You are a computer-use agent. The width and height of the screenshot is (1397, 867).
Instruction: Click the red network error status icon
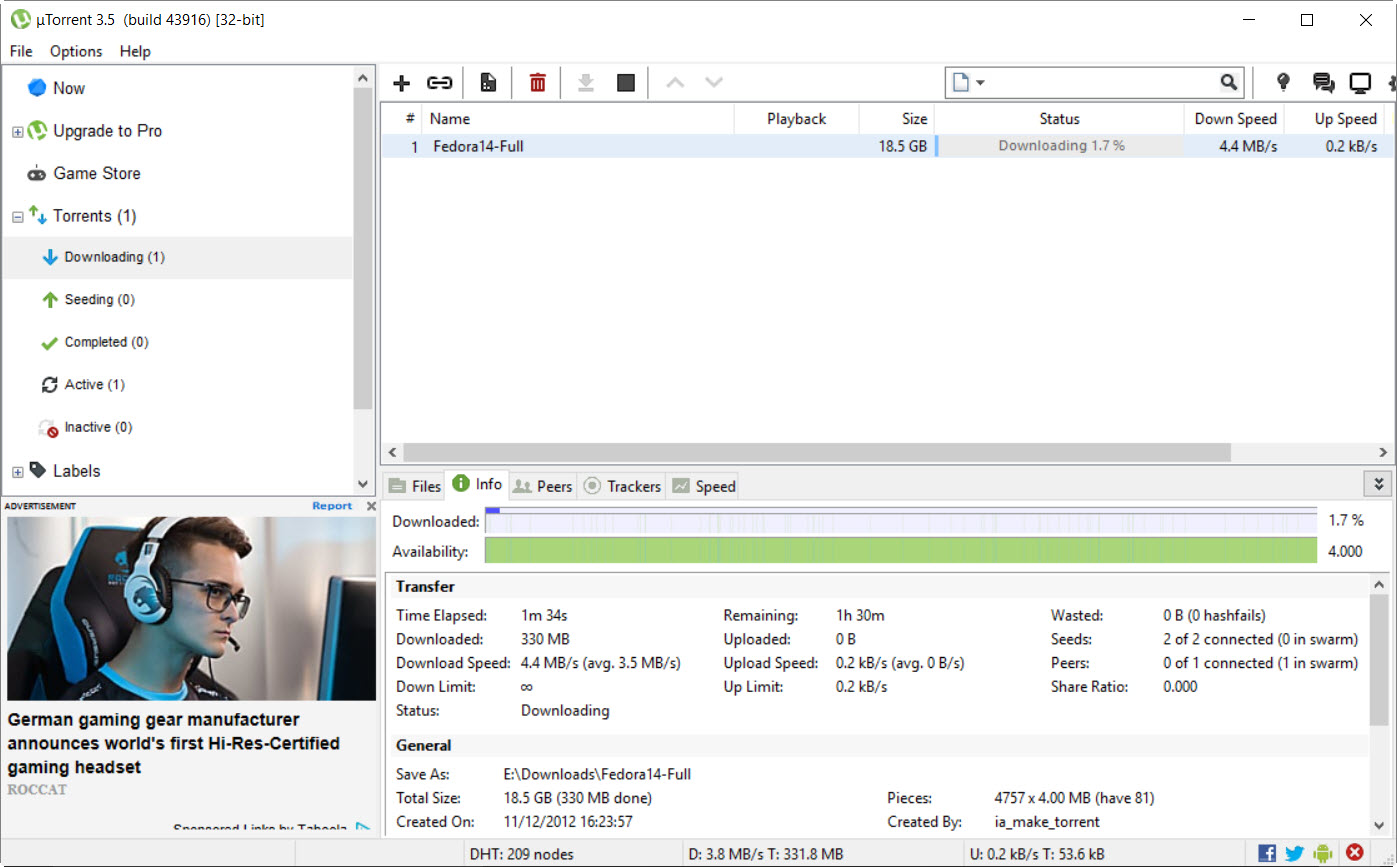[x=1355, y=853]
